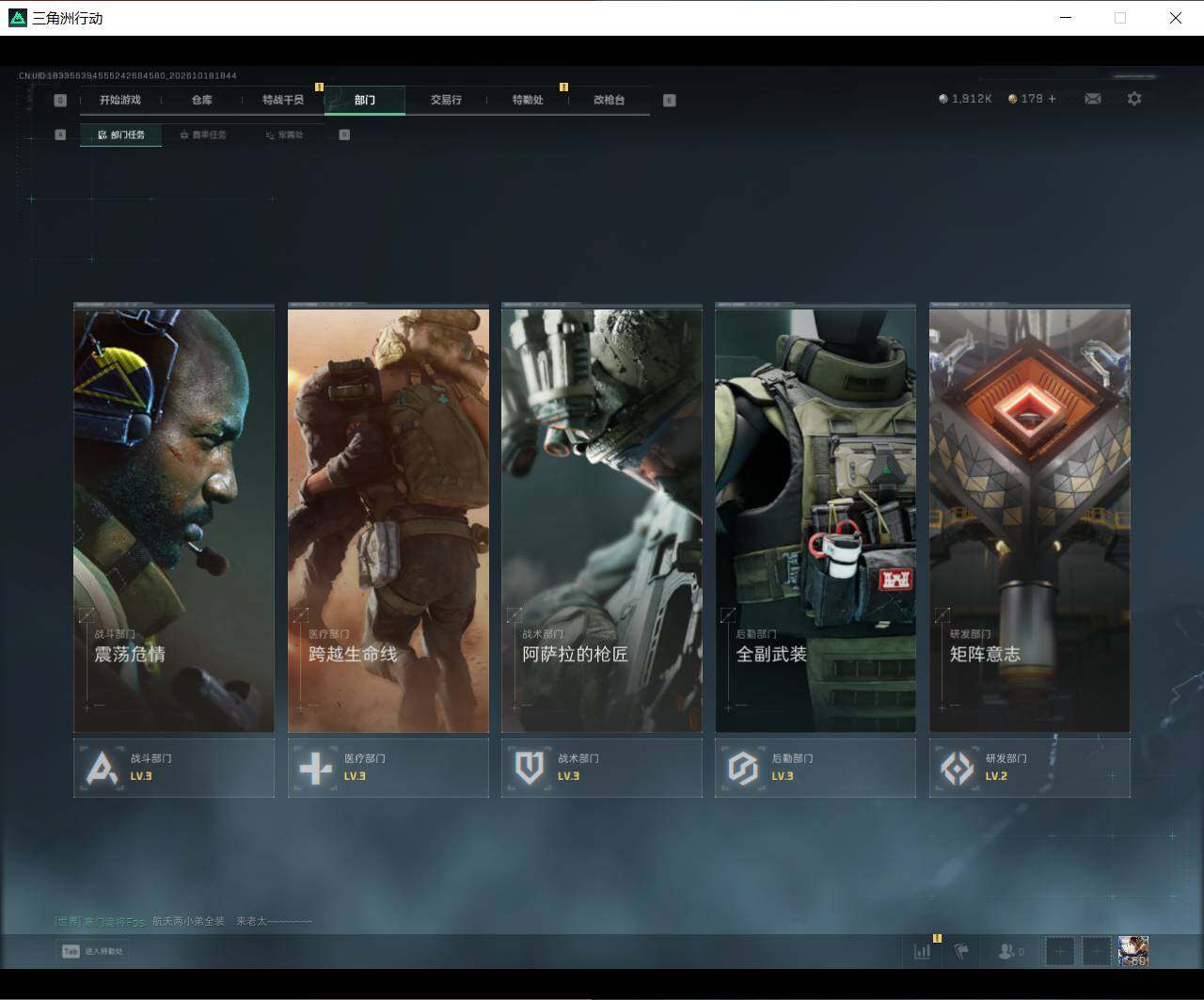Open the 阿萨拉的枪匠 tactical card
This screenshot has width=1204, height=1000.
(602, 519)
